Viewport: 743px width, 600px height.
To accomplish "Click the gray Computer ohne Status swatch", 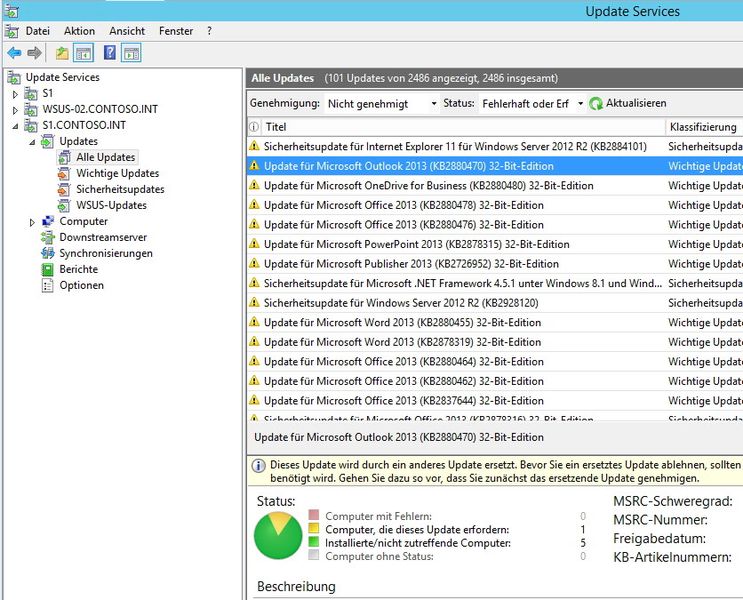I will [314, 555].
